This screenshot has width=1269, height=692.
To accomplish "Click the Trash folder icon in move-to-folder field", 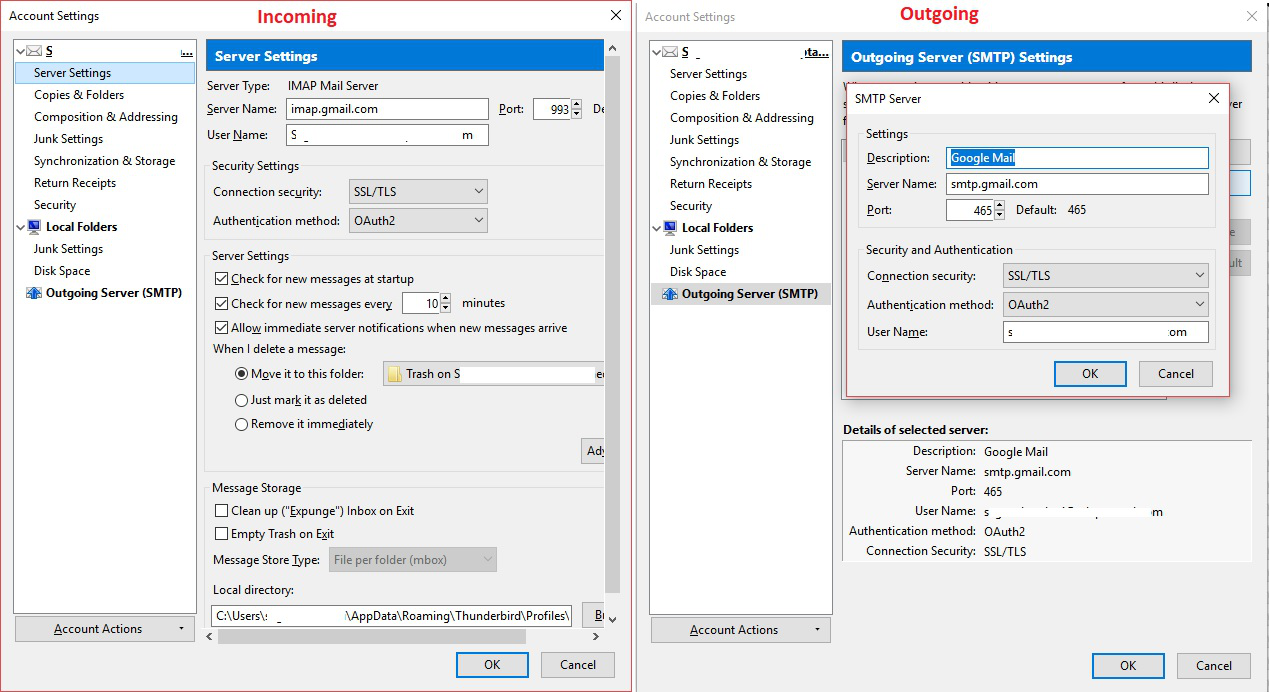I will (x=395, y=374).
